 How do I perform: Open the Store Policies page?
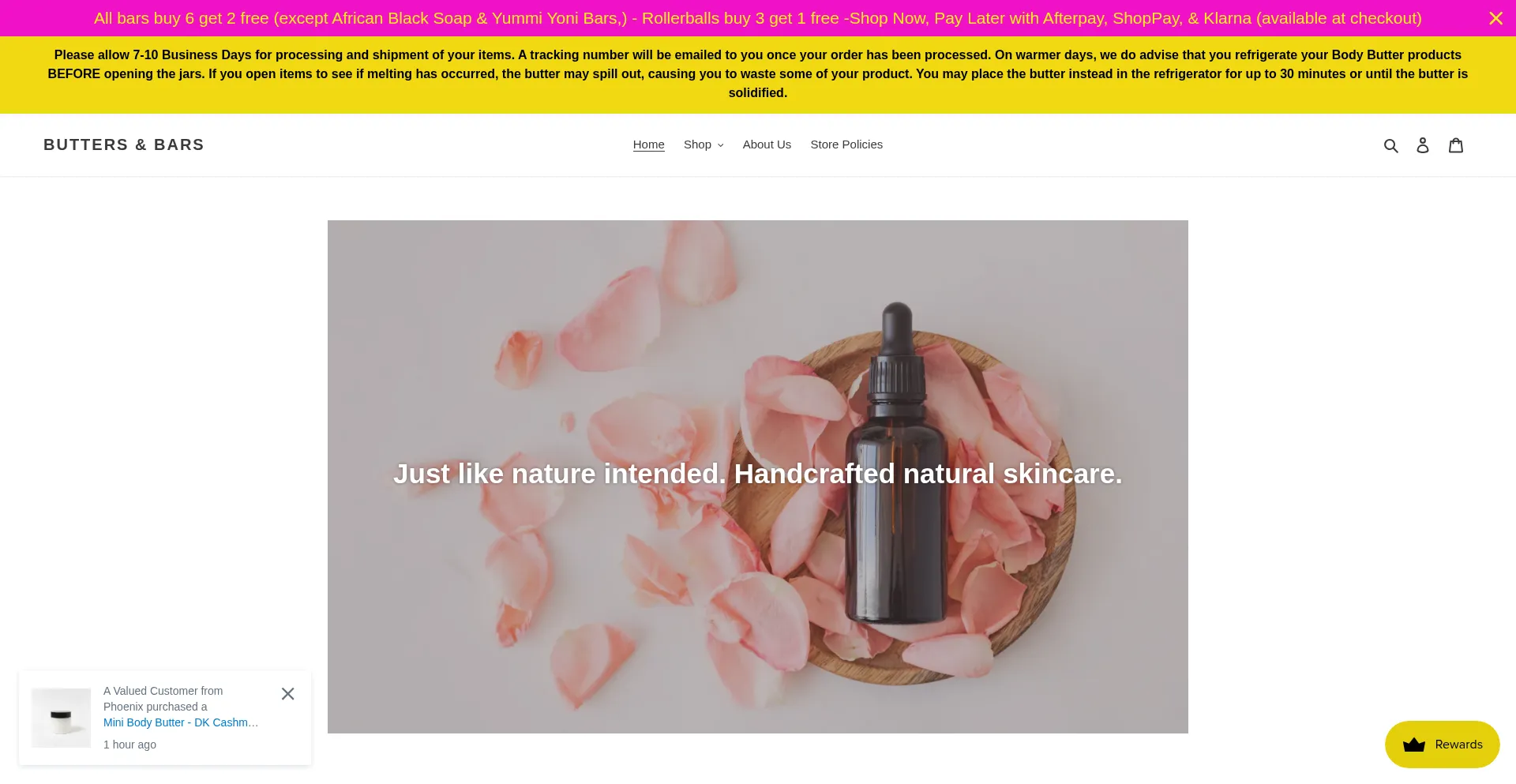[x=846, y=144]
